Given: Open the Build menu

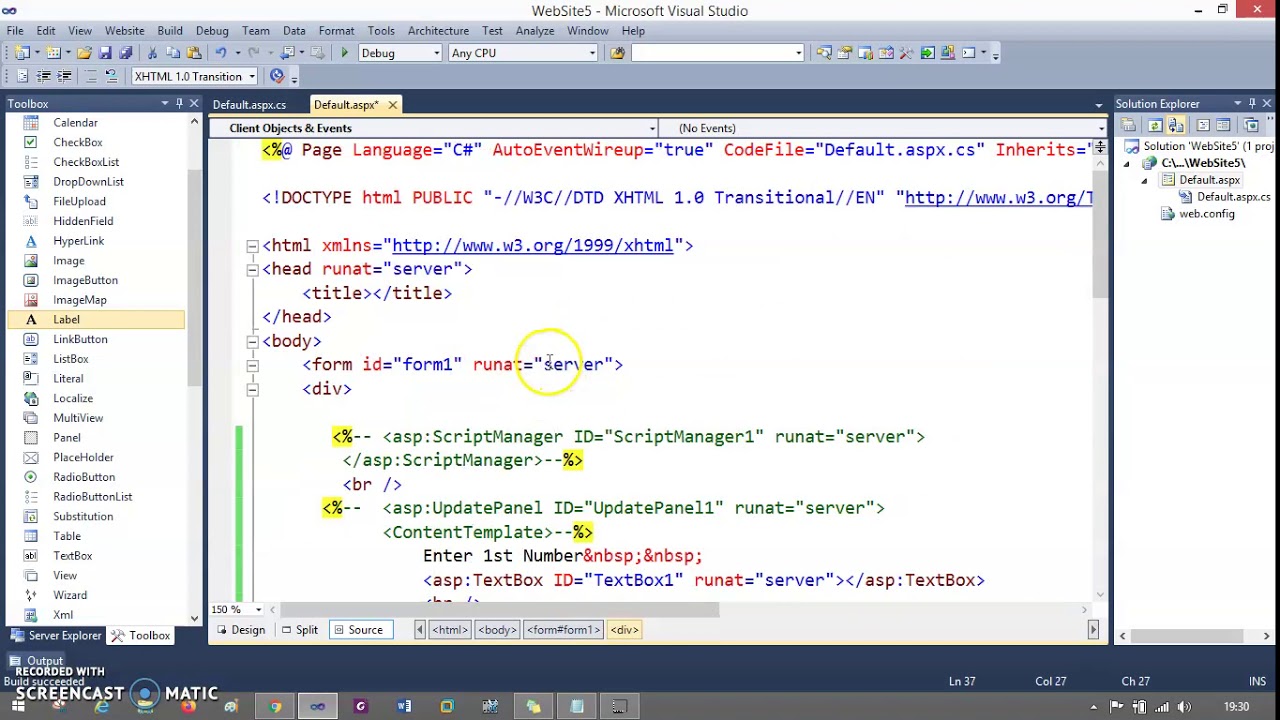Looking at the screenshot, I should click(170, 31).
